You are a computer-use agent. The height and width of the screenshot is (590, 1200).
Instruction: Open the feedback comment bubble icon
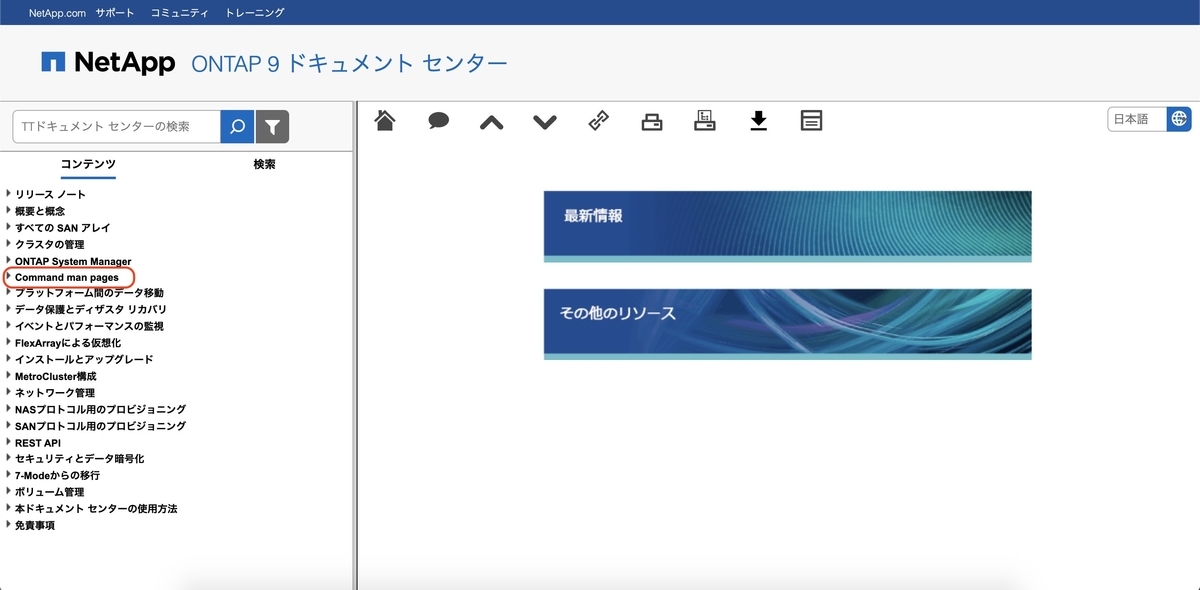[438, 121]
